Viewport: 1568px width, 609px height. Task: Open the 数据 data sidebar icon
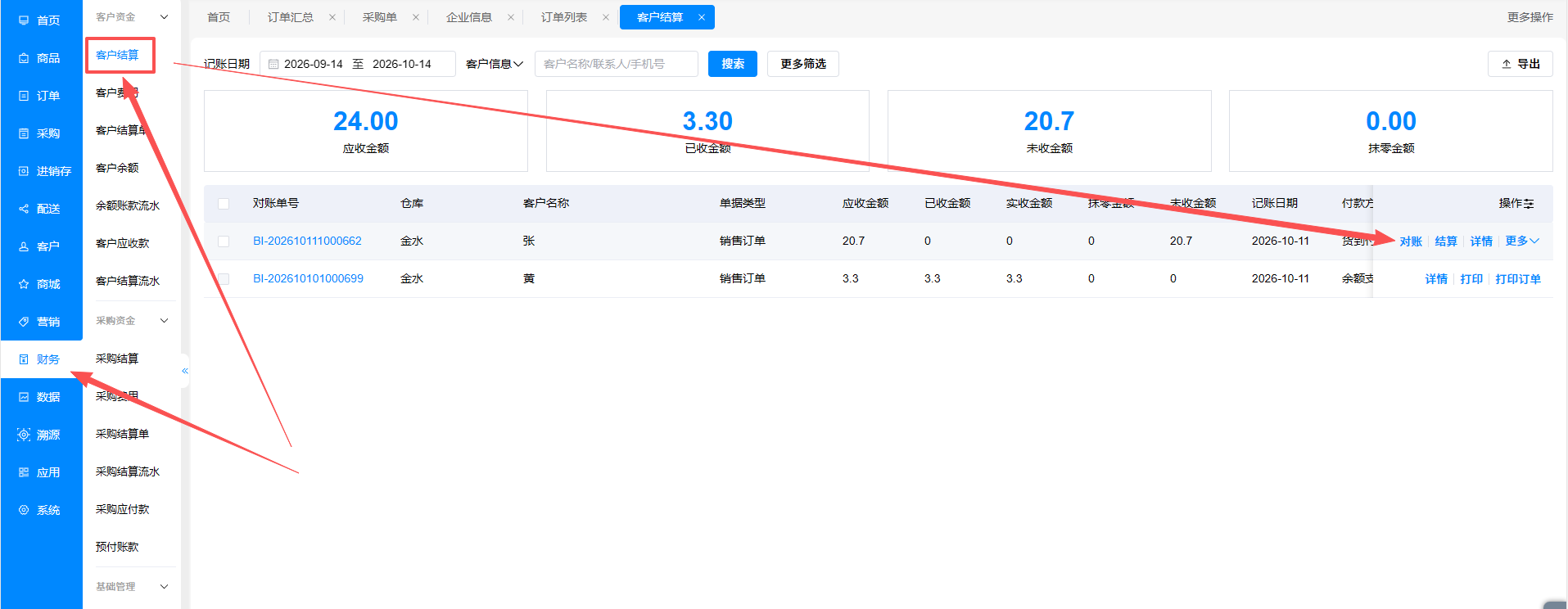24,397
